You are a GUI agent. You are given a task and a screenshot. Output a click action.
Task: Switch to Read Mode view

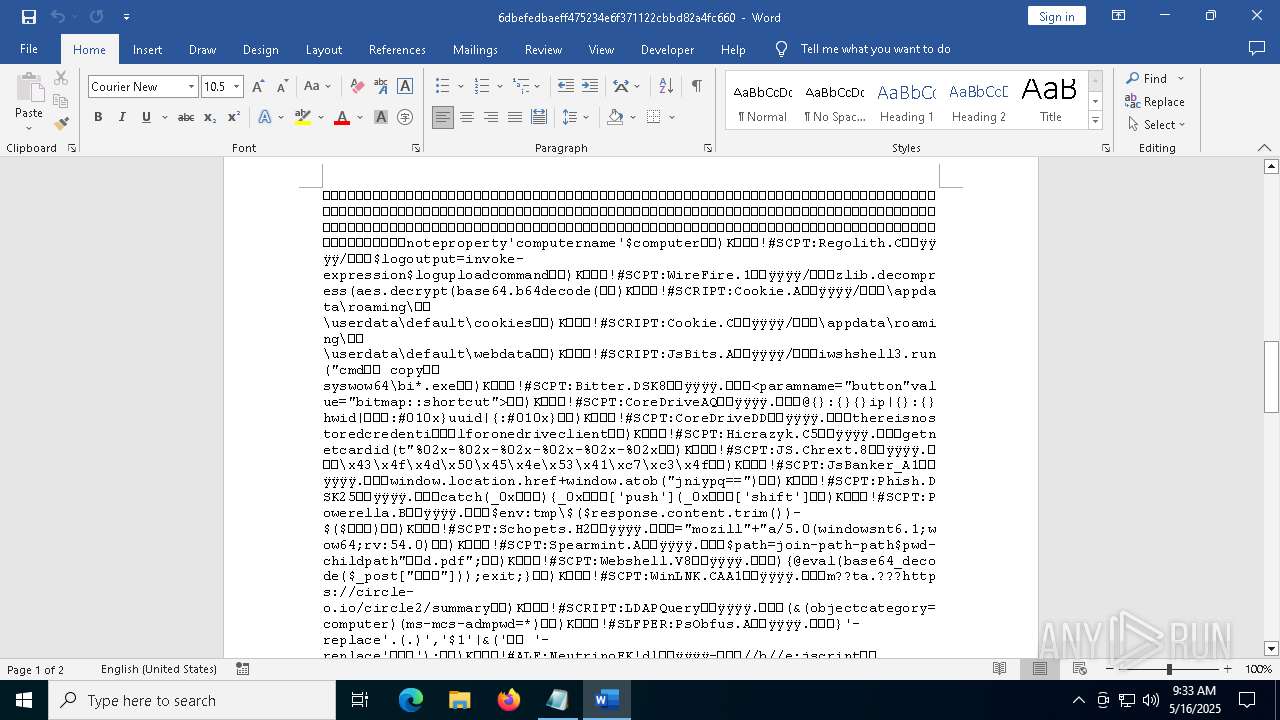tap(999, 669)
